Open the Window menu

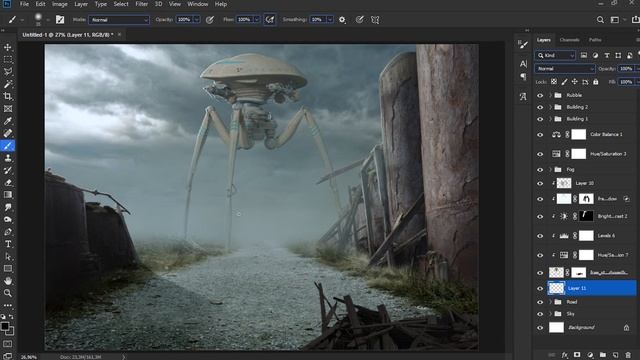point(198,4)
